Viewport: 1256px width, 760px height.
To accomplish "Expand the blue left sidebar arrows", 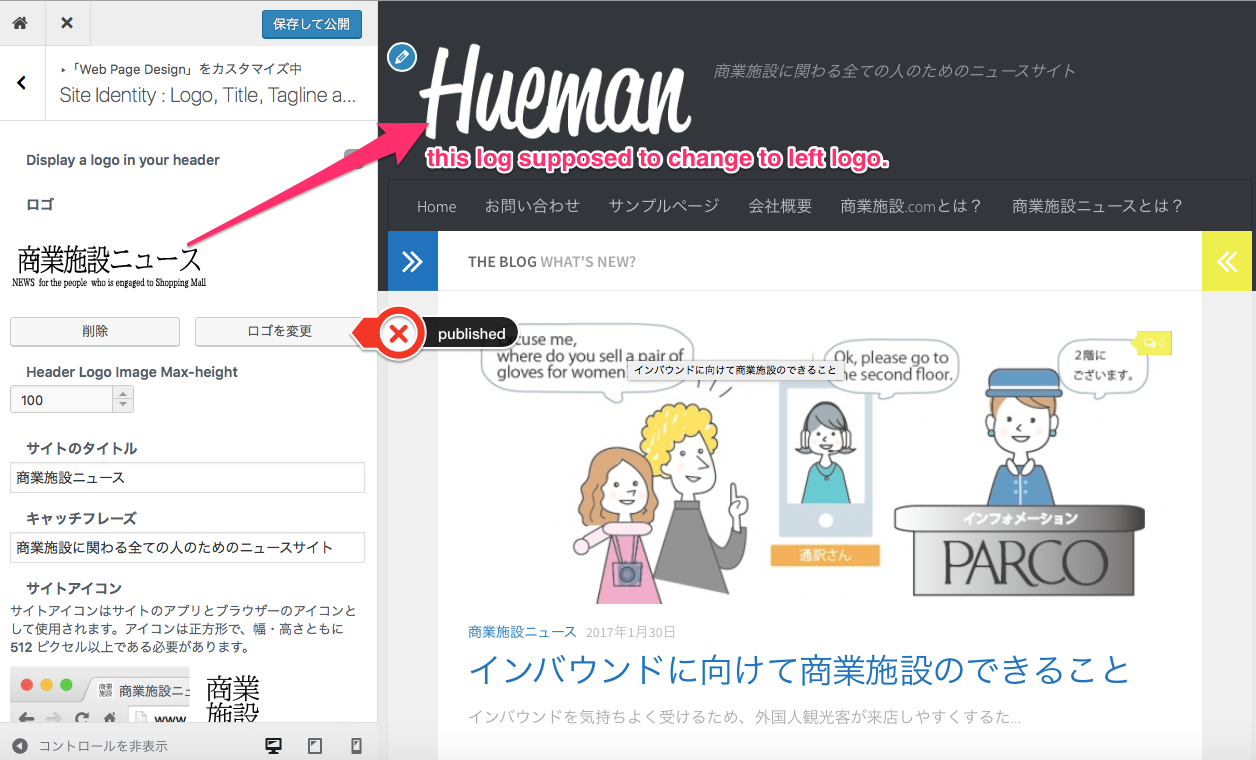I will (x=413, y=261).
